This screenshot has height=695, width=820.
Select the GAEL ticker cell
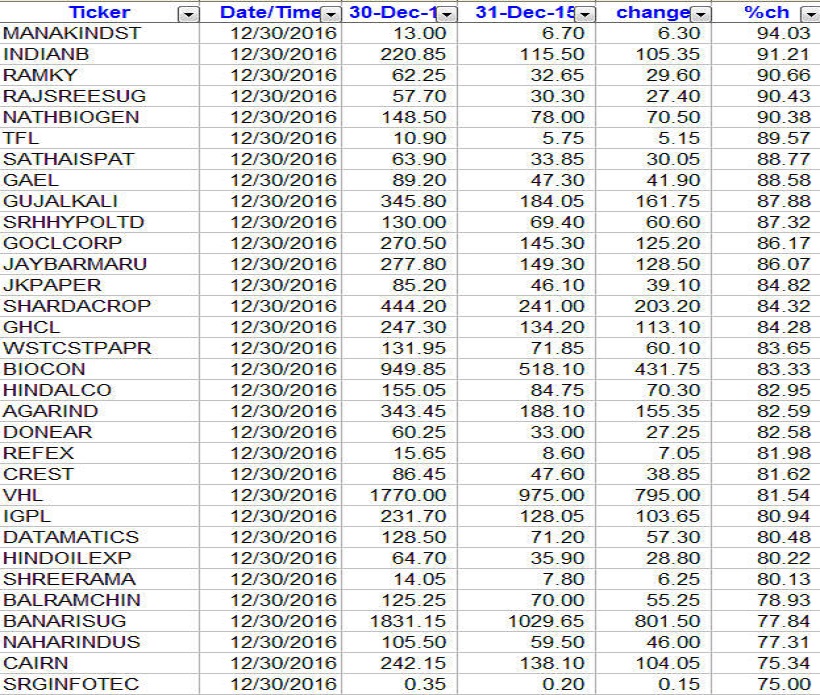pyautogui.click(x=99, y=180)
